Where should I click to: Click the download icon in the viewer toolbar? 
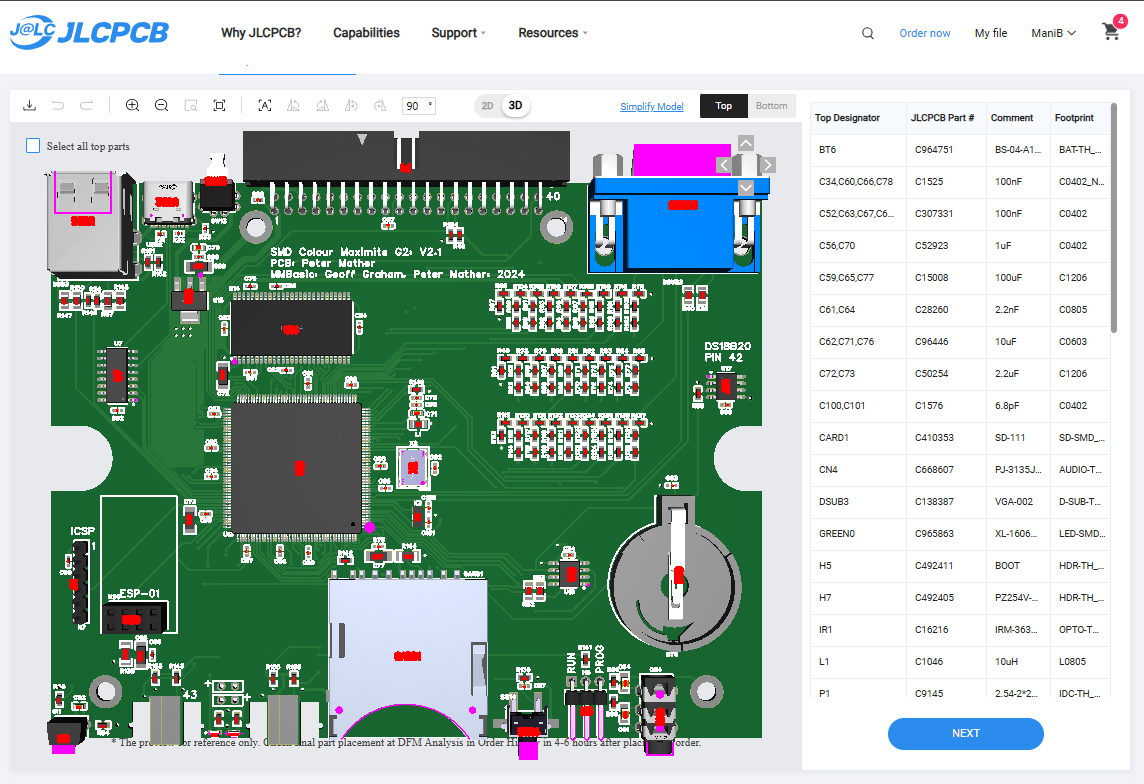(30, 106)
